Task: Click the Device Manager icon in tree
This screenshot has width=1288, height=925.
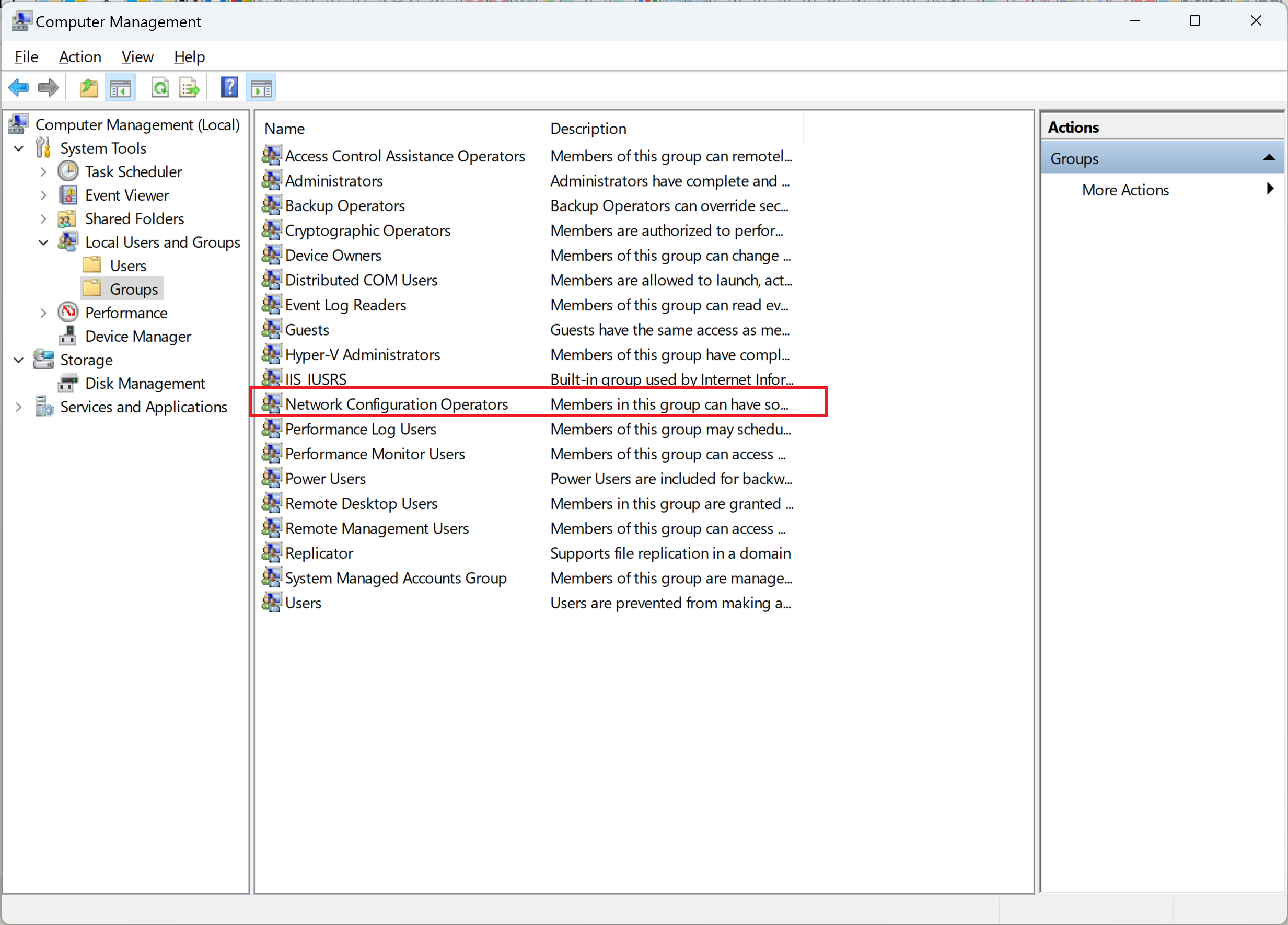Action: point(68,336)
